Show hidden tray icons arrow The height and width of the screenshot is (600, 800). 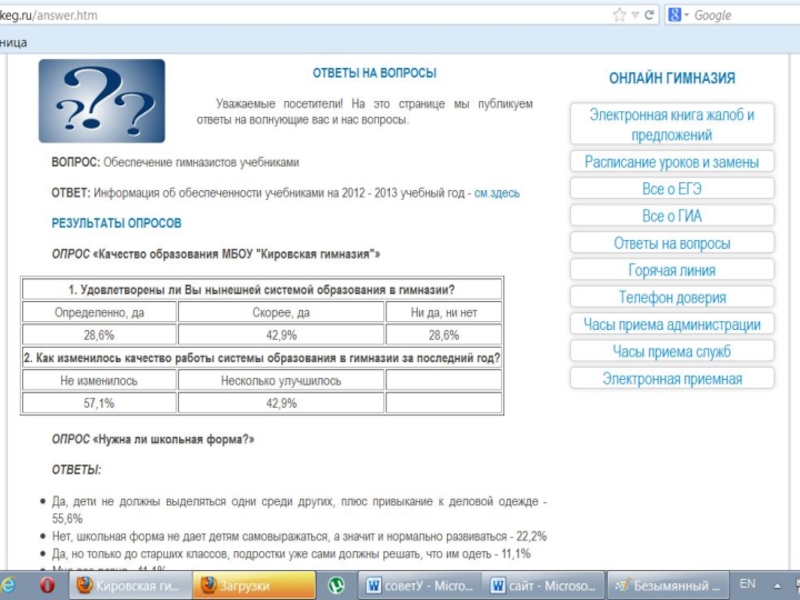click(778, 586)
